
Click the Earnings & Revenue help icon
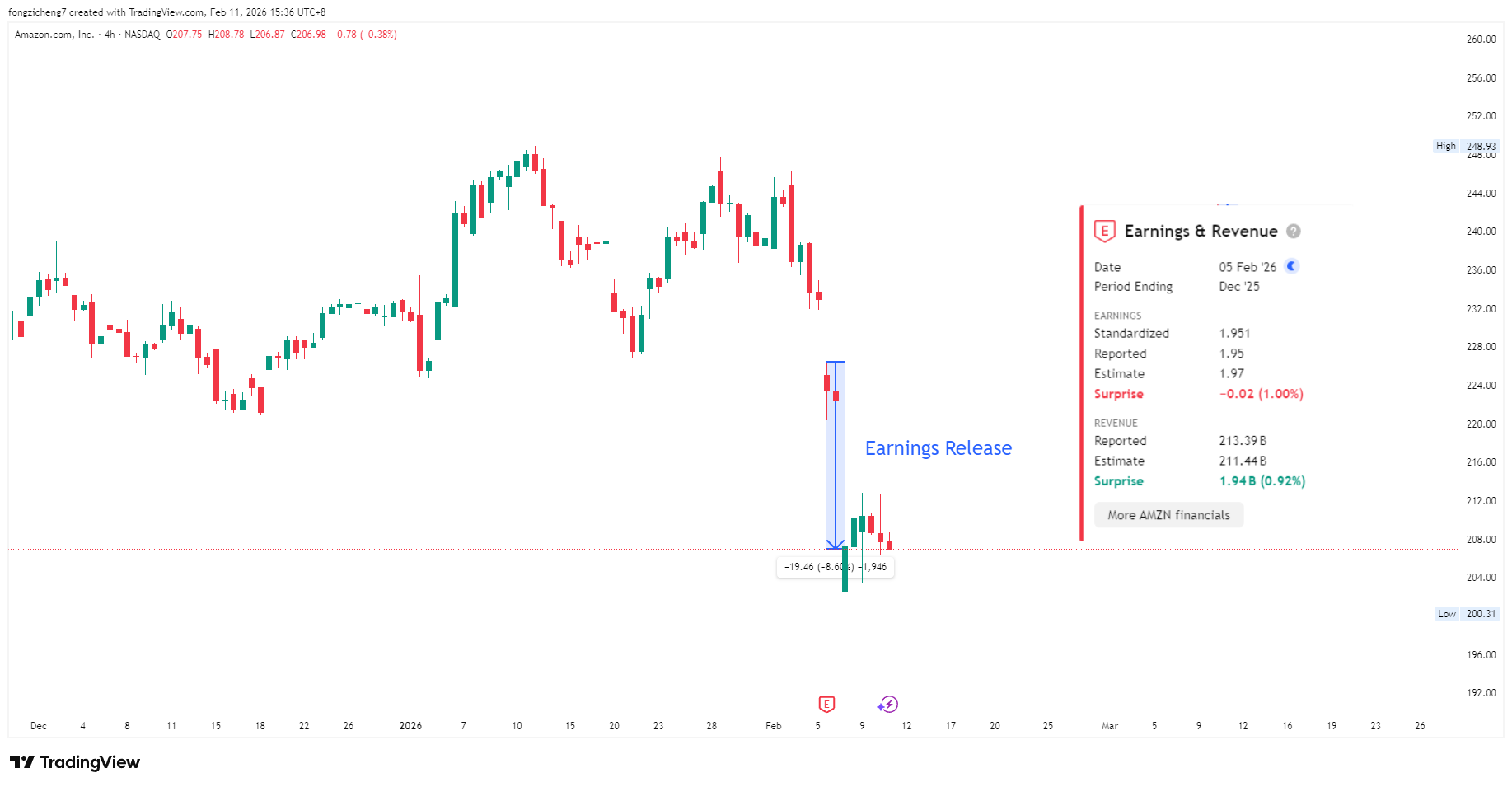coord(1294,232)
